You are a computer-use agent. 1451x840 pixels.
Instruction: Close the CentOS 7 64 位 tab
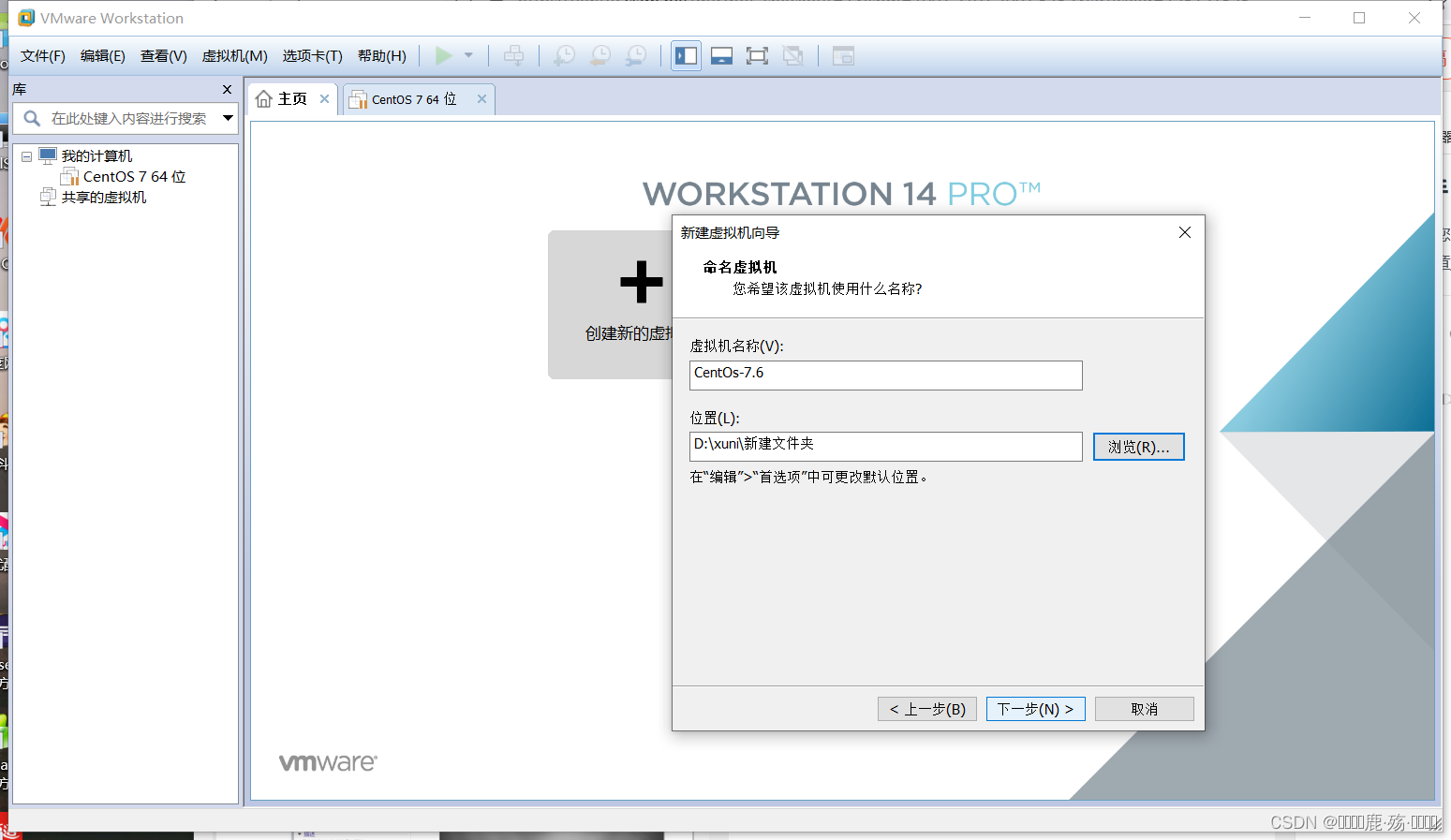tap(481, 99)
